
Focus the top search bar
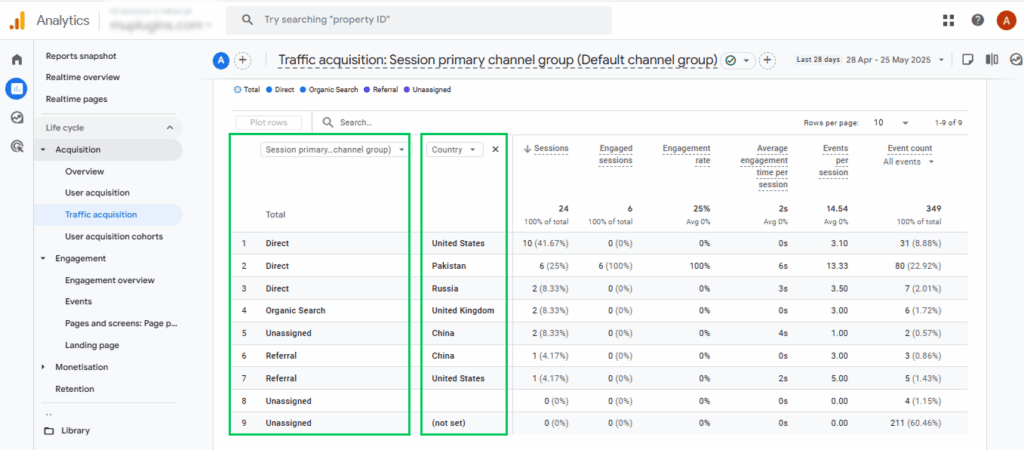[x=419, y=20]
